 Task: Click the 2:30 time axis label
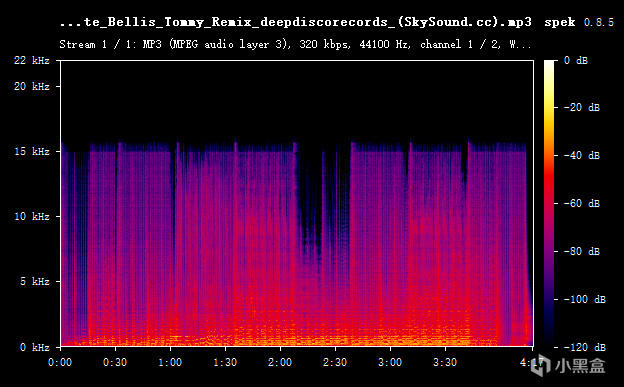[x=335, y=362]
